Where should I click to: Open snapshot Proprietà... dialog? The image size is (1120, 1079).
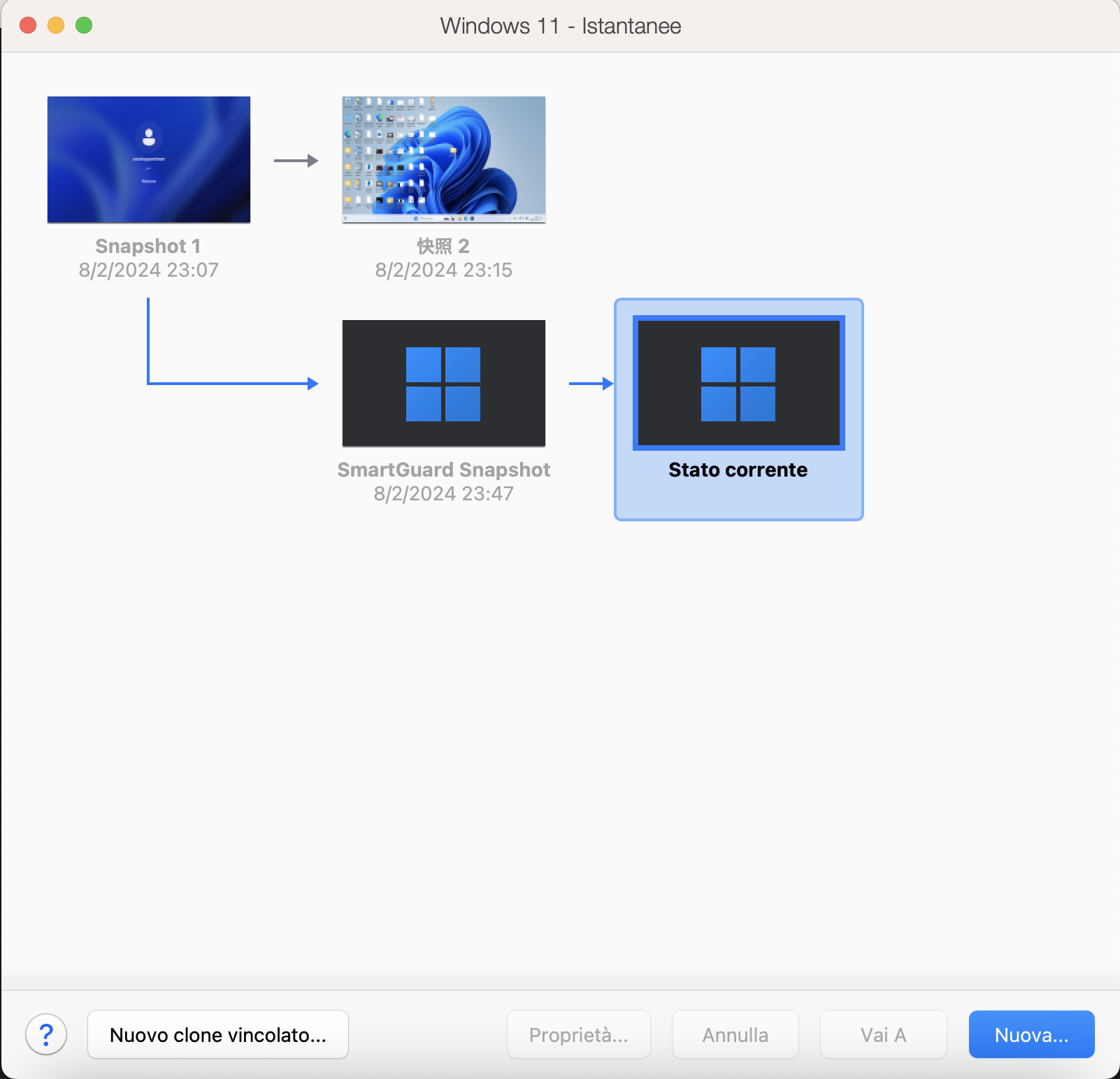click(578, 1034)
